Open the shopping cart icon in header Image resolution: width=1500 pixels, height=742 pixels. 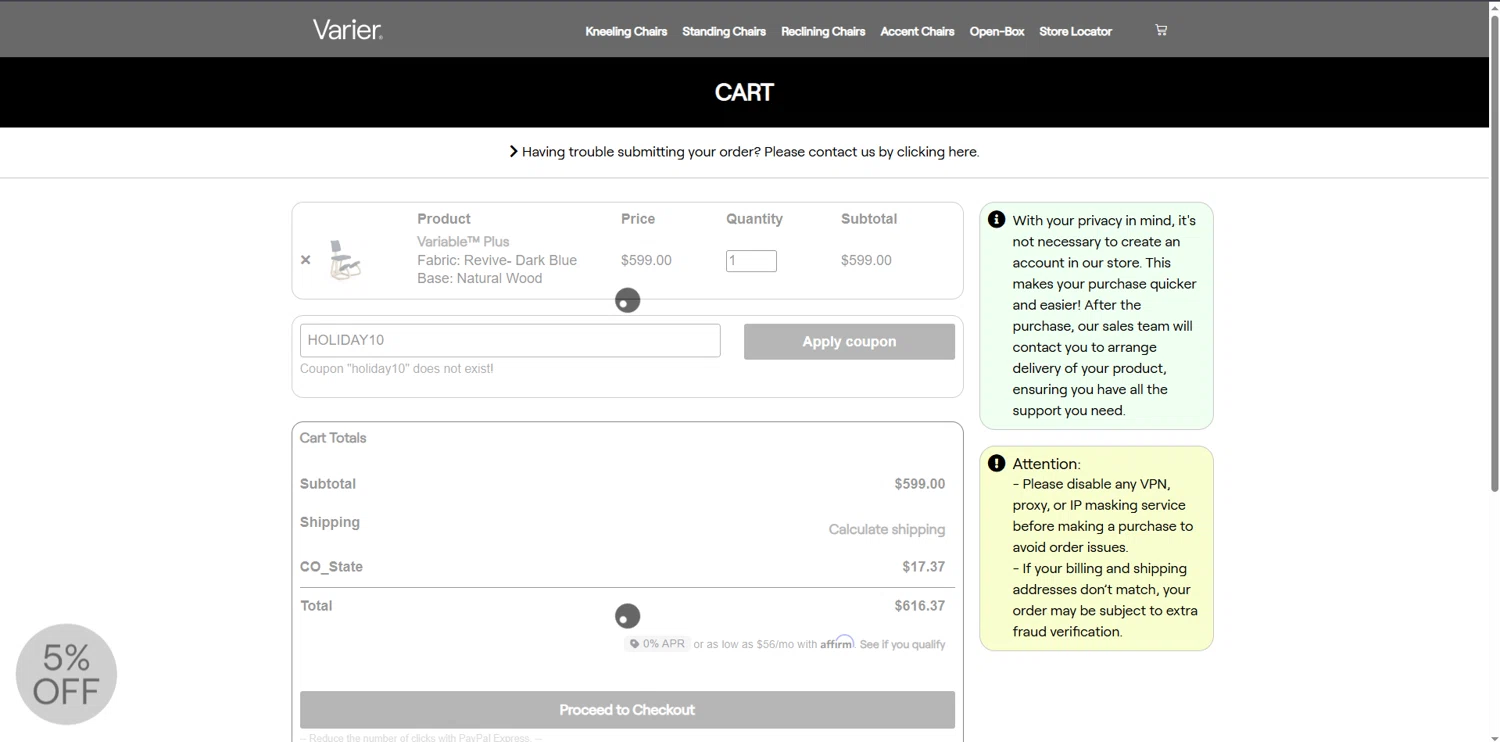[1161, 30]
